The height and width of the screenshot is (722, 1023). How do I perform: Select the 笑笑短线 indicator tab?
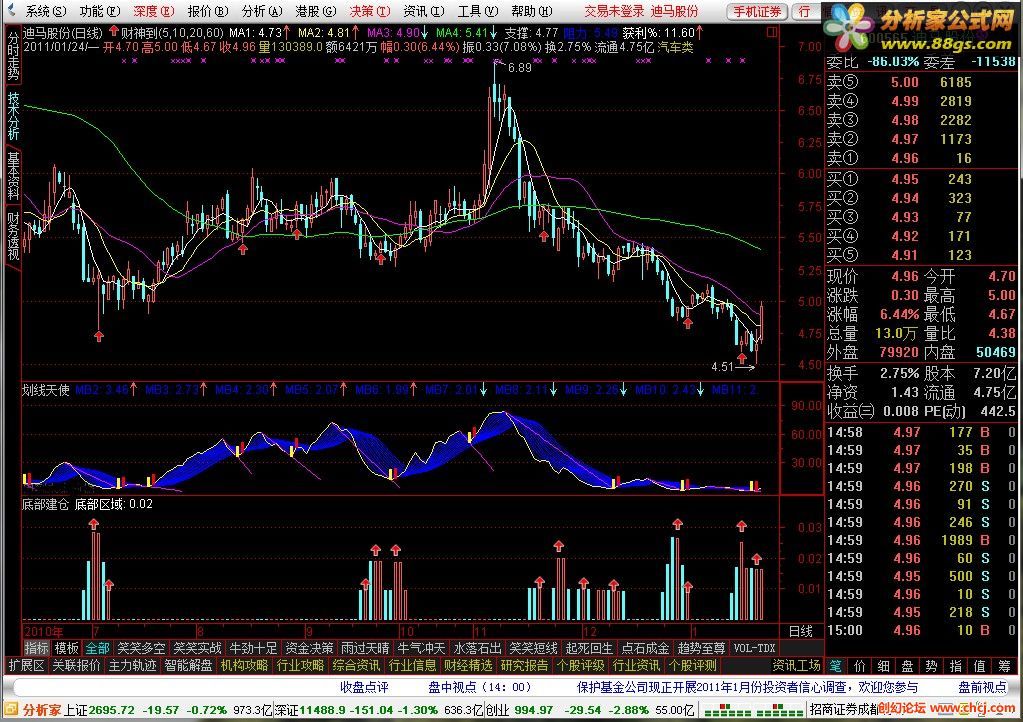[534, 648]
